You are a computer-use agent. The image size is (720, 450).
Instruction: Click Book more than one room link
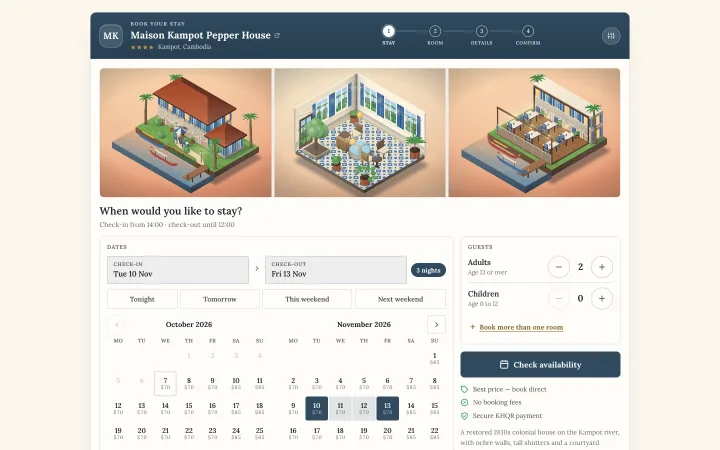coord(521,327)
